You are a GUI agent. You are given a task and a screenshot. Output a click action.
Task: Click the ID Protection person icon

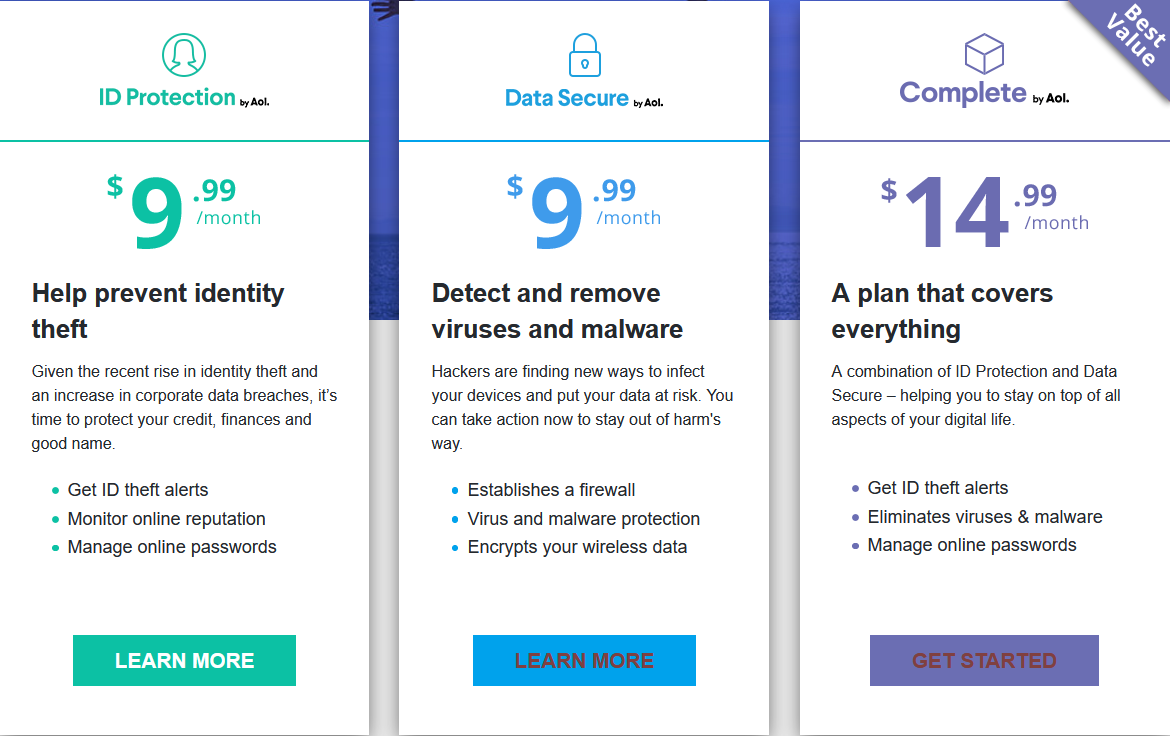[184, 54]
